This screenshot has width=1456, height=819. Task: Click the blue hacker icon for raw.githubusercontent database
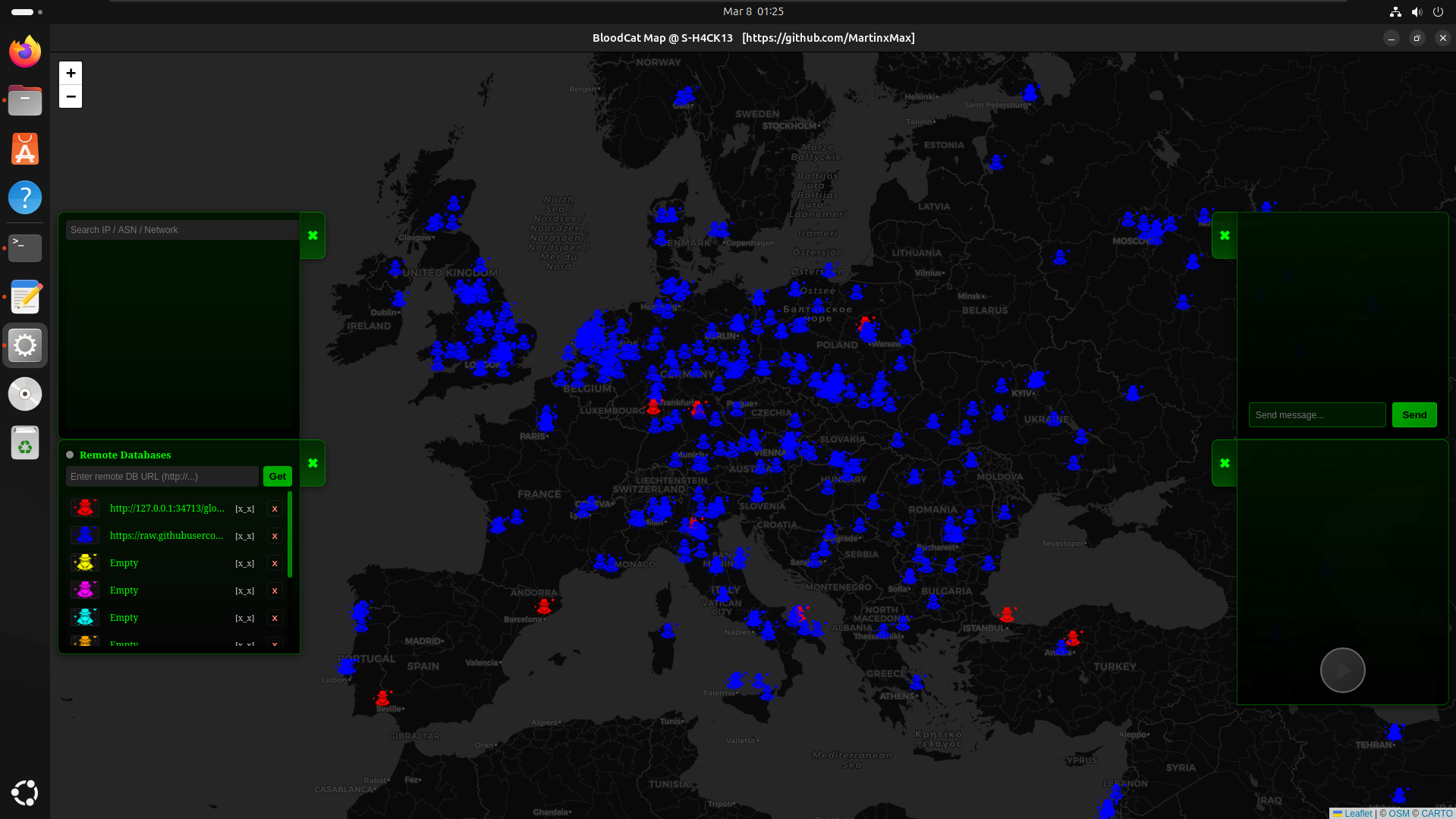click(85, 536)
